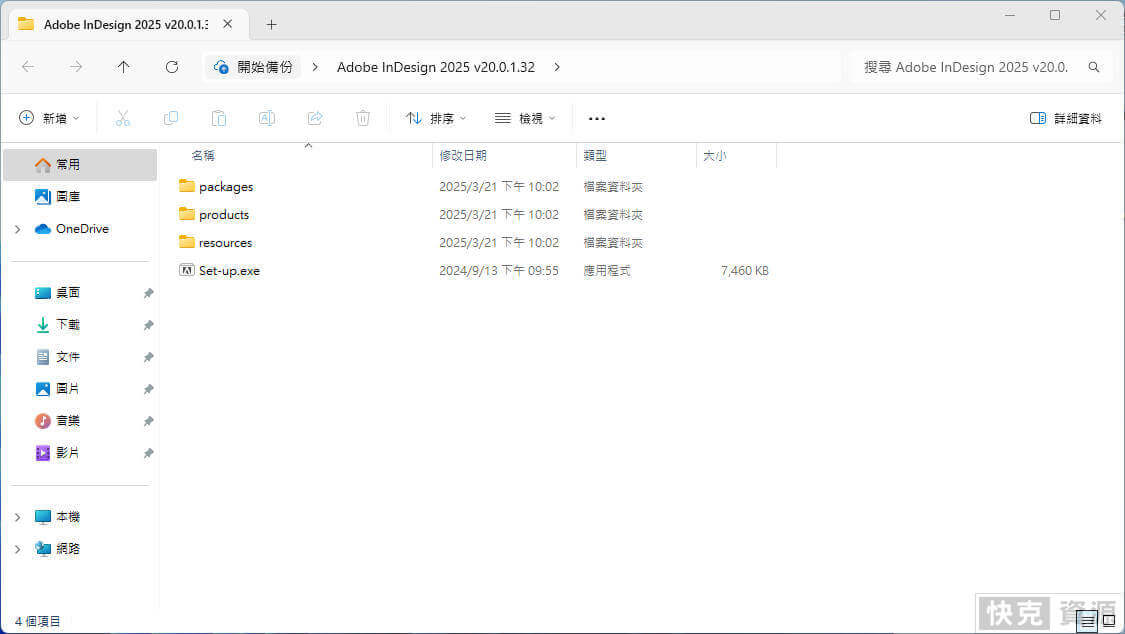The height and width of the screenshot is (634, 1125).
Task: Select the resources folder name
Action: 225,242
